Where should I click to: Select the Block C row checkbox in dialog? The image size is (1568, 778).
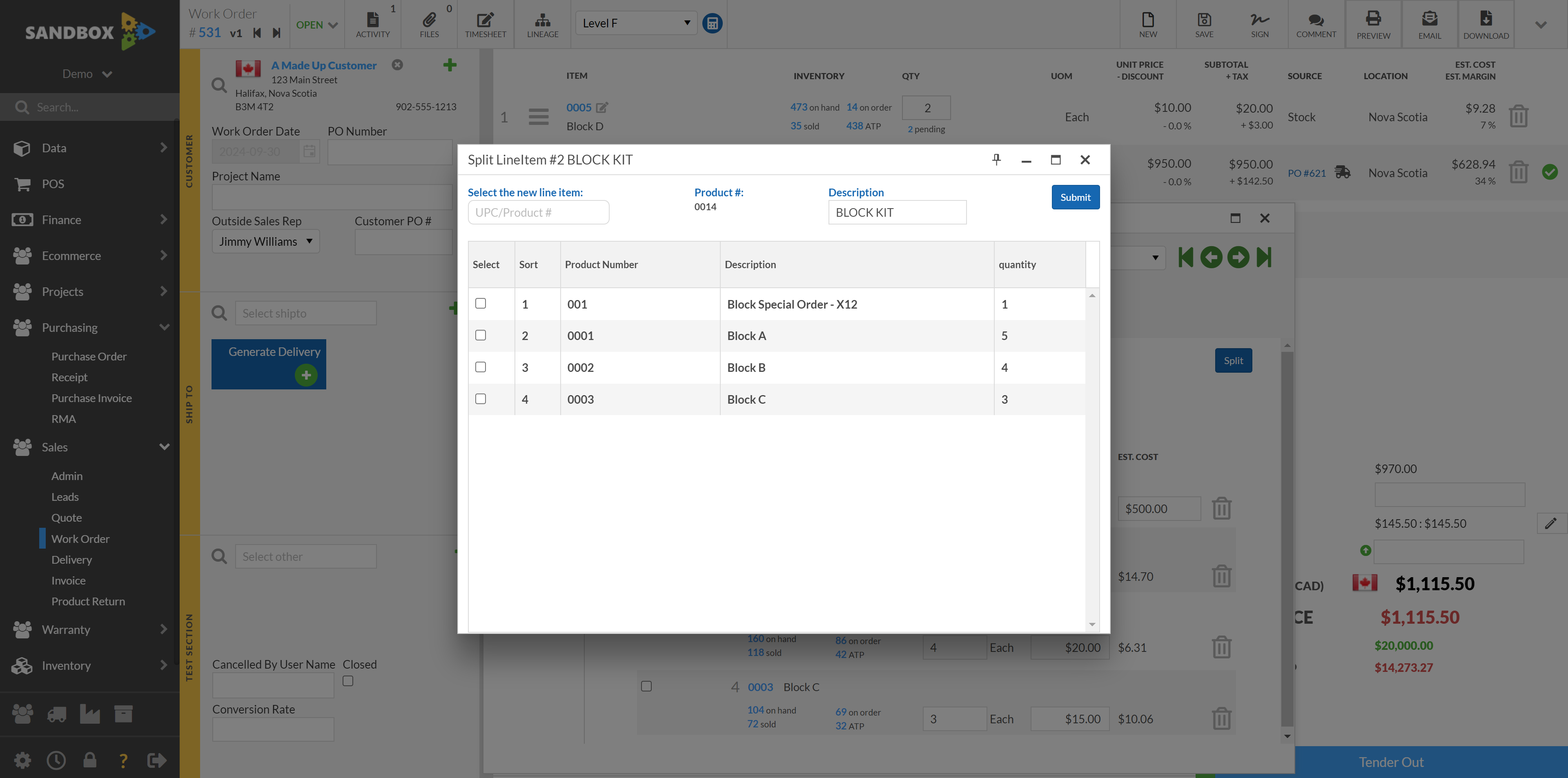point(480,398)
